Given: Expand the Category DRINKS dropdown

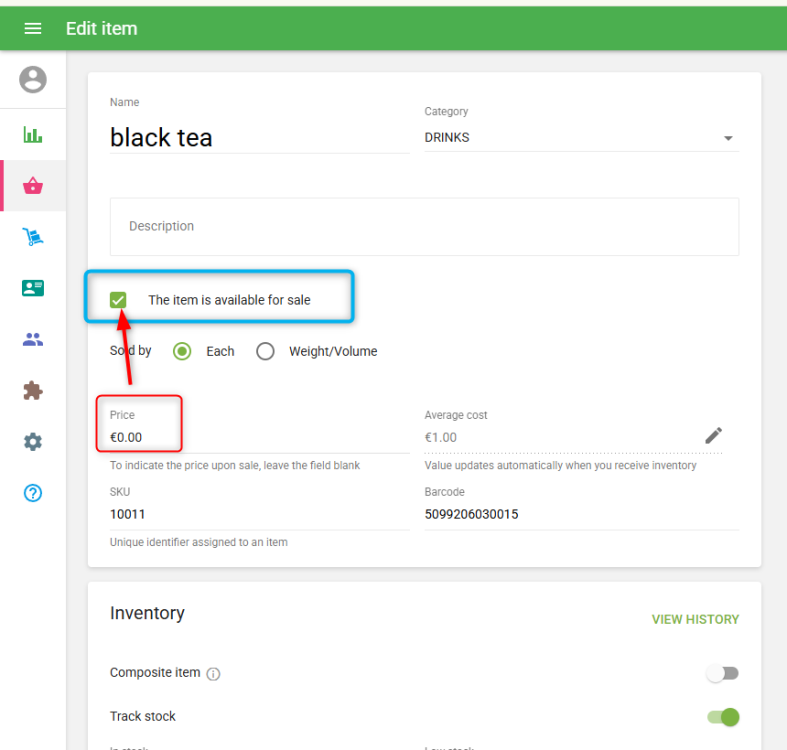Looking at the screenshot, I should pyautogui.click(x=728, y=138).
